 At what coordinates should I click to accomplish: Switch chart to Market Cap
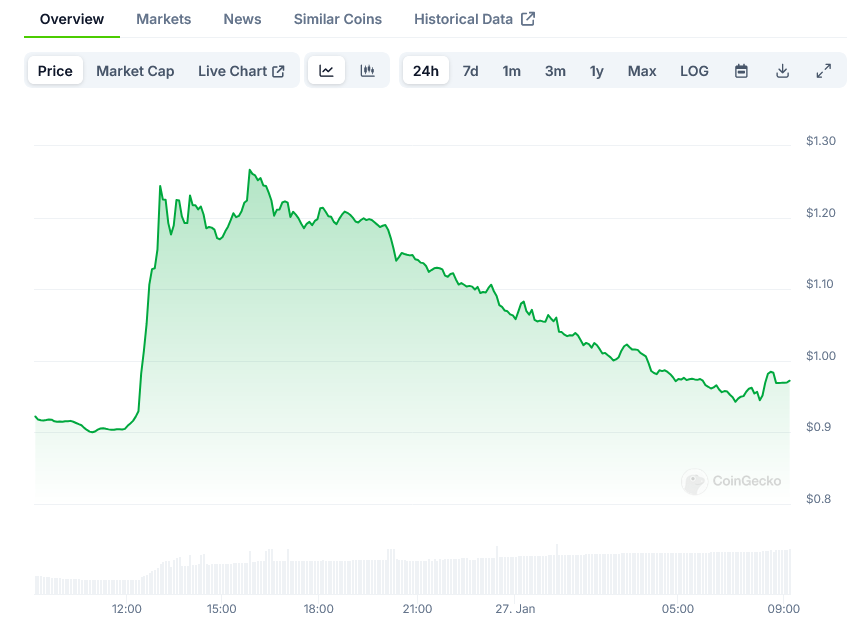click(135, 71)
